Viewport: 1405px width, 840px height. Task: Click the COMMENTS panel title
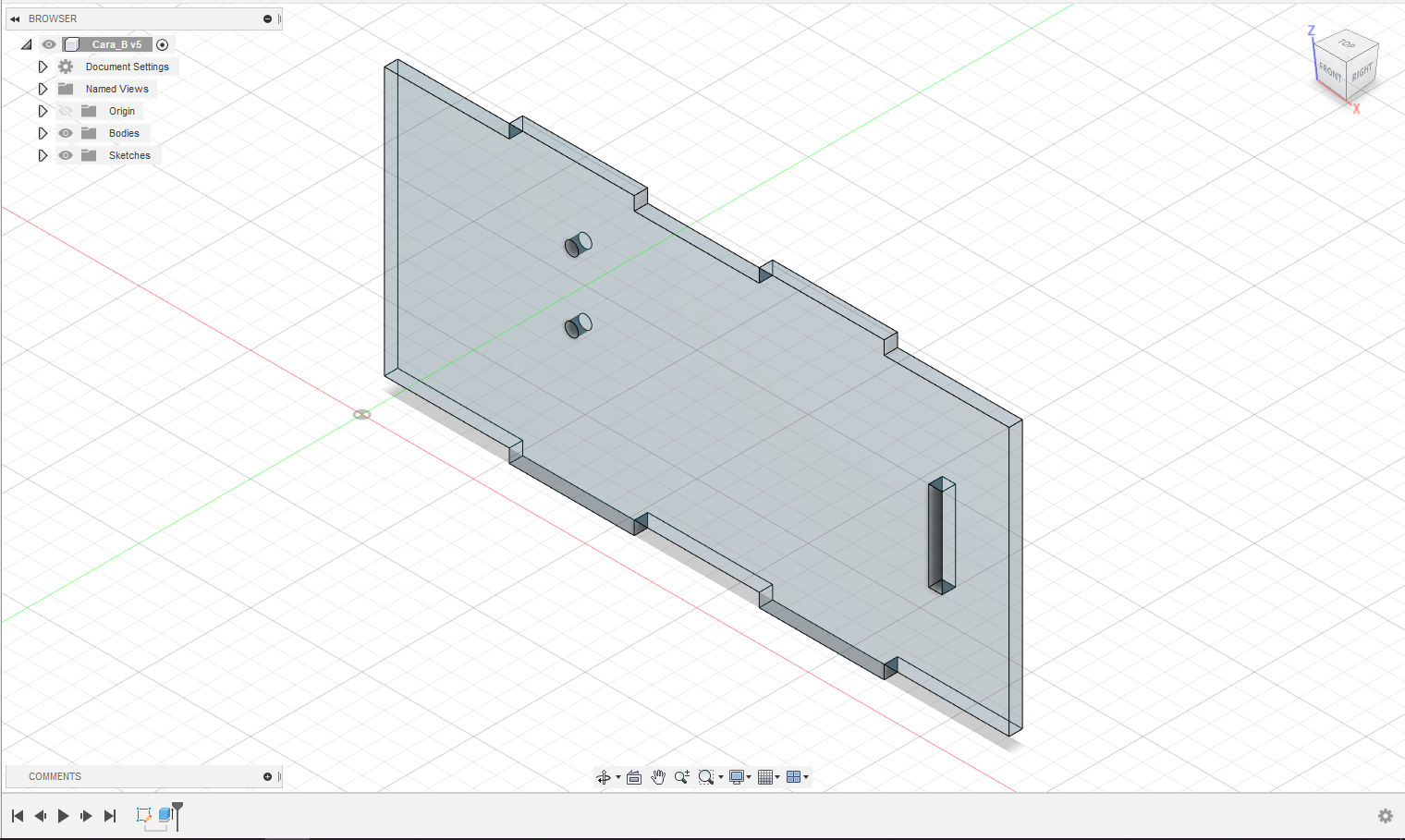pyautogui.click(x=55, y=776)
